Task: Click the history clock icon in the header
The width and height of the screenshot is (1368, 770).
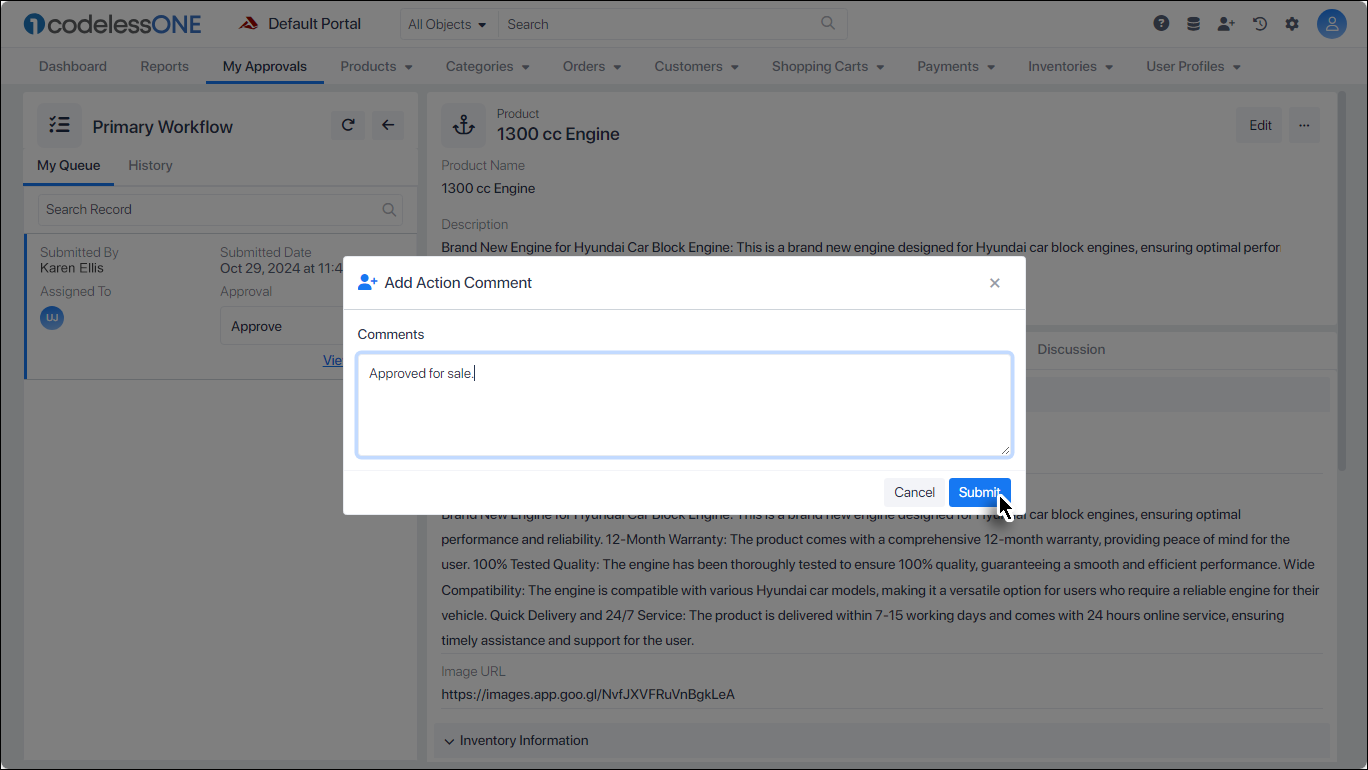Action: click(x=1259, y=22)
